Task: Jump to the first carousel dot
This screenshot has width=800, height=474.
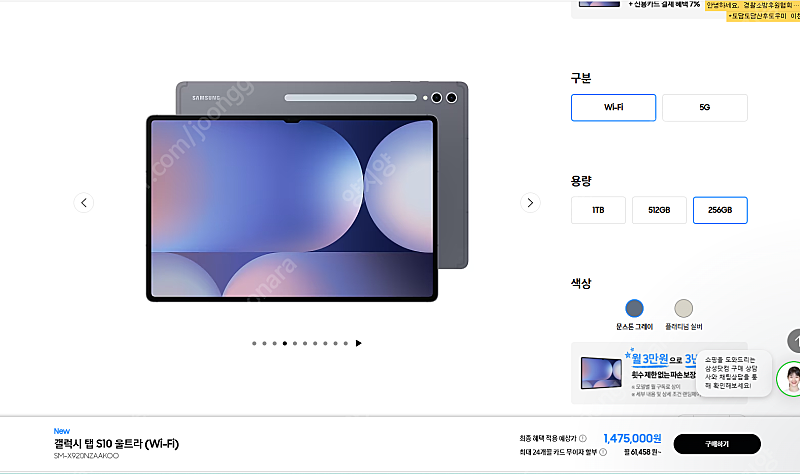Action: [x=254, y=343]
